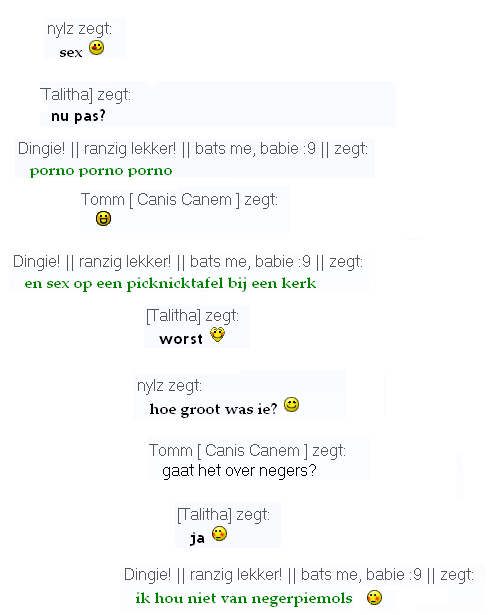Click the first 'Tomm [ Canis Canem ] zegt:' header

[x=180, y=200]
